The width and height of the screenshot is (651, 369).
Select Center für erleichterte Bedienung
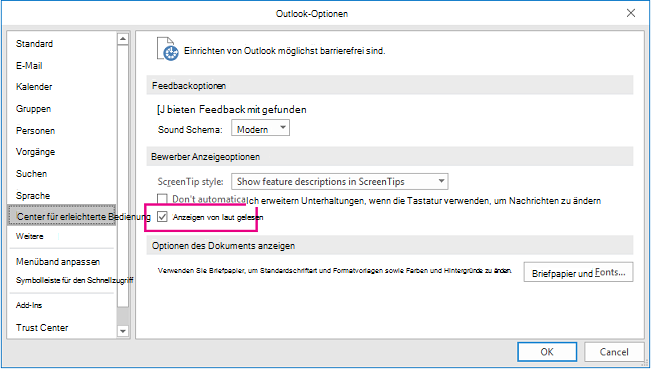point(61,216)
